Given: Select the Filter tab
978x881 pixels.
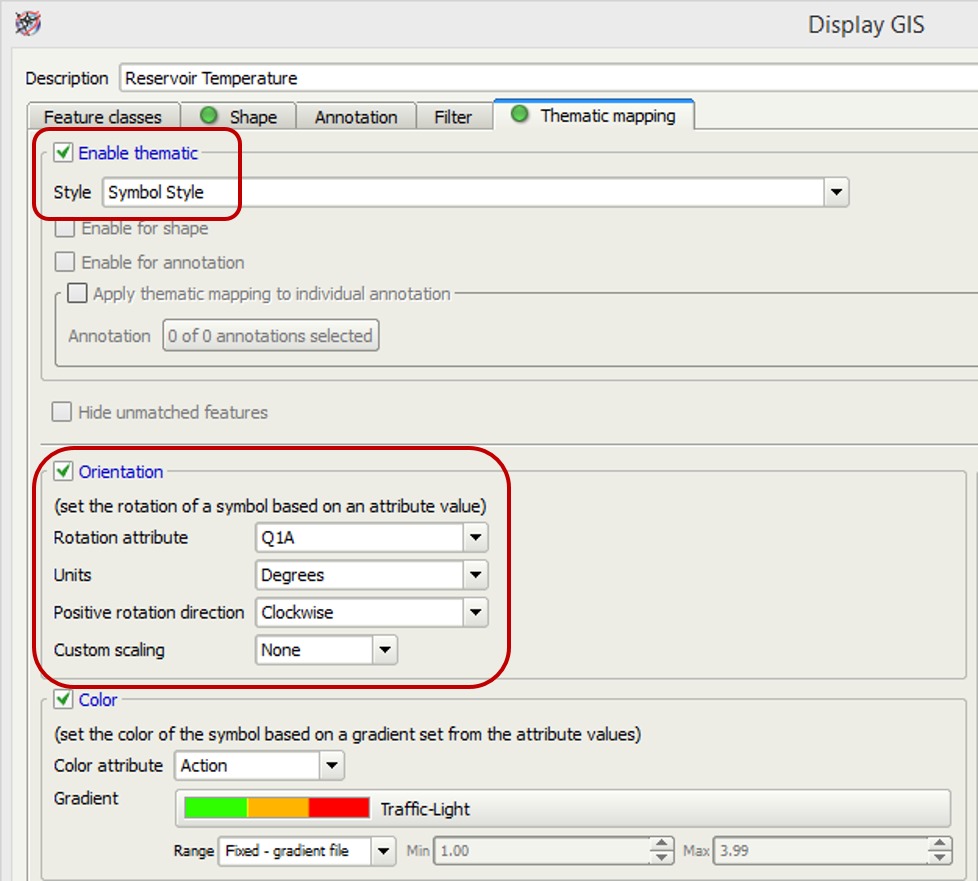Looking at the screenshot, I should (453, 117).
